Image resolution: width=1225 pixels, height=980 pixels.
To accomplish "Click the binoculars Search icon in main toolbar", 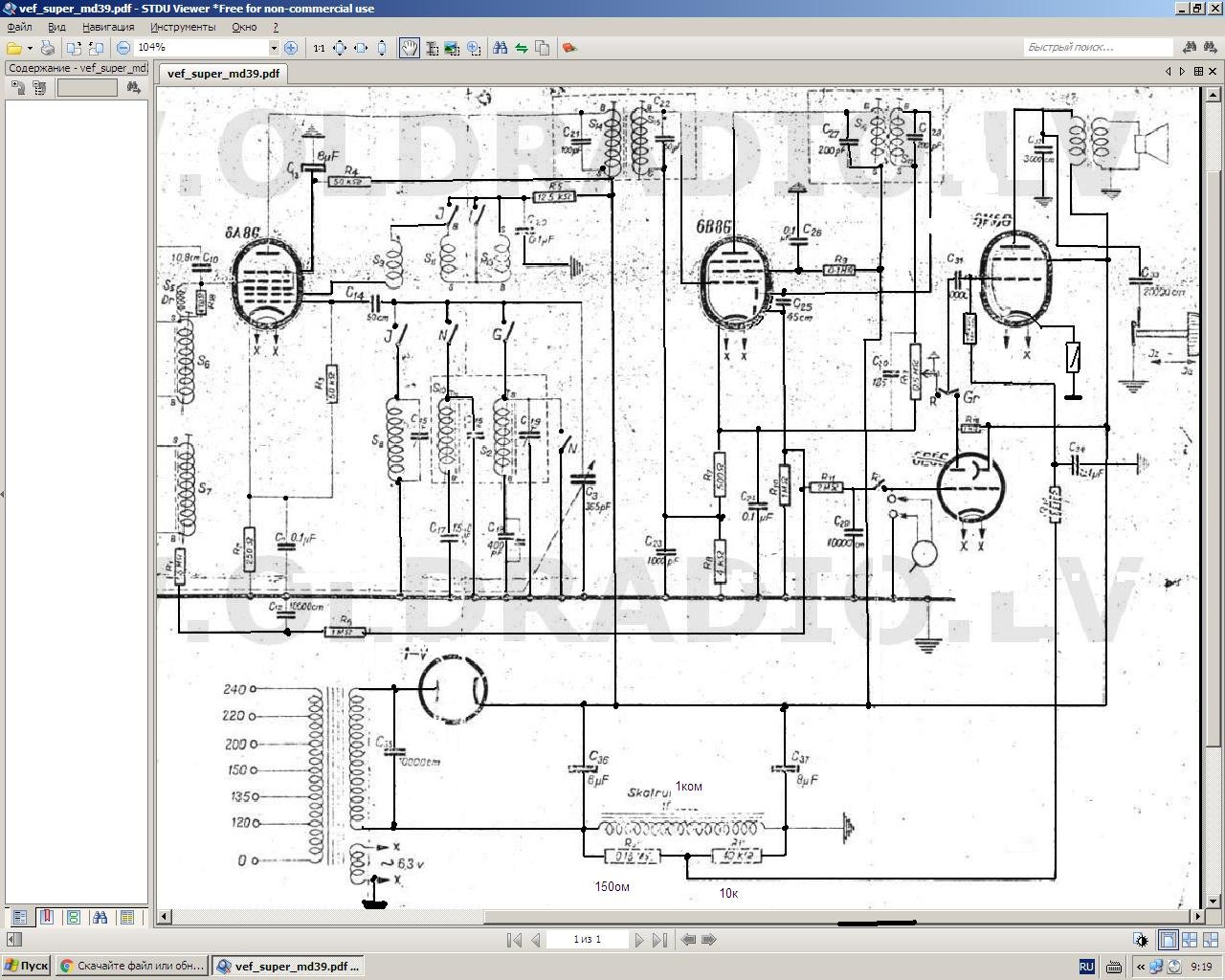I will (500, 48).
